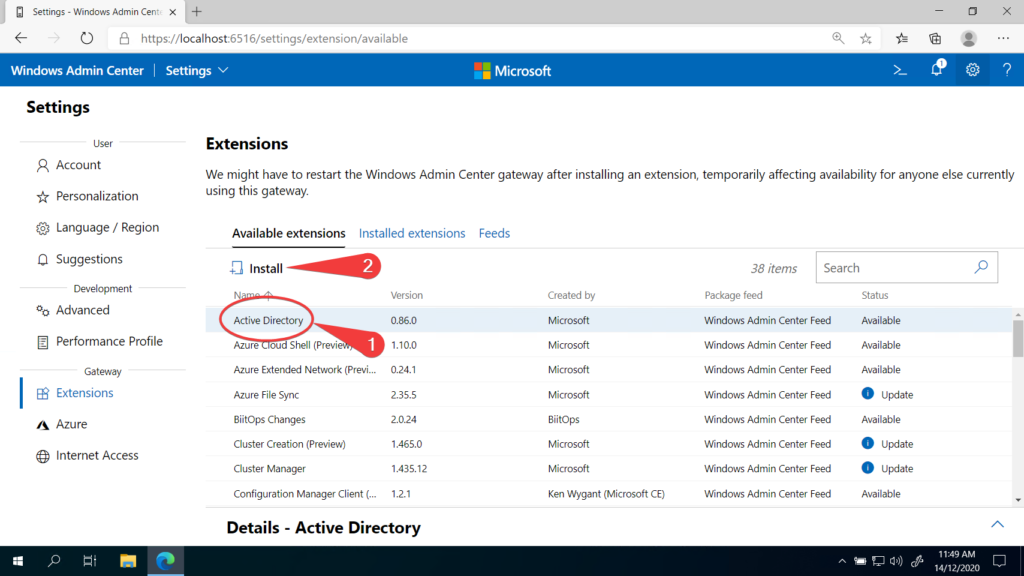The height and width of the screenshot is (576, 1024).
Task: Navigate home via Windows Admin Center link
Action: pyautogui.click(x=77, y=70)
